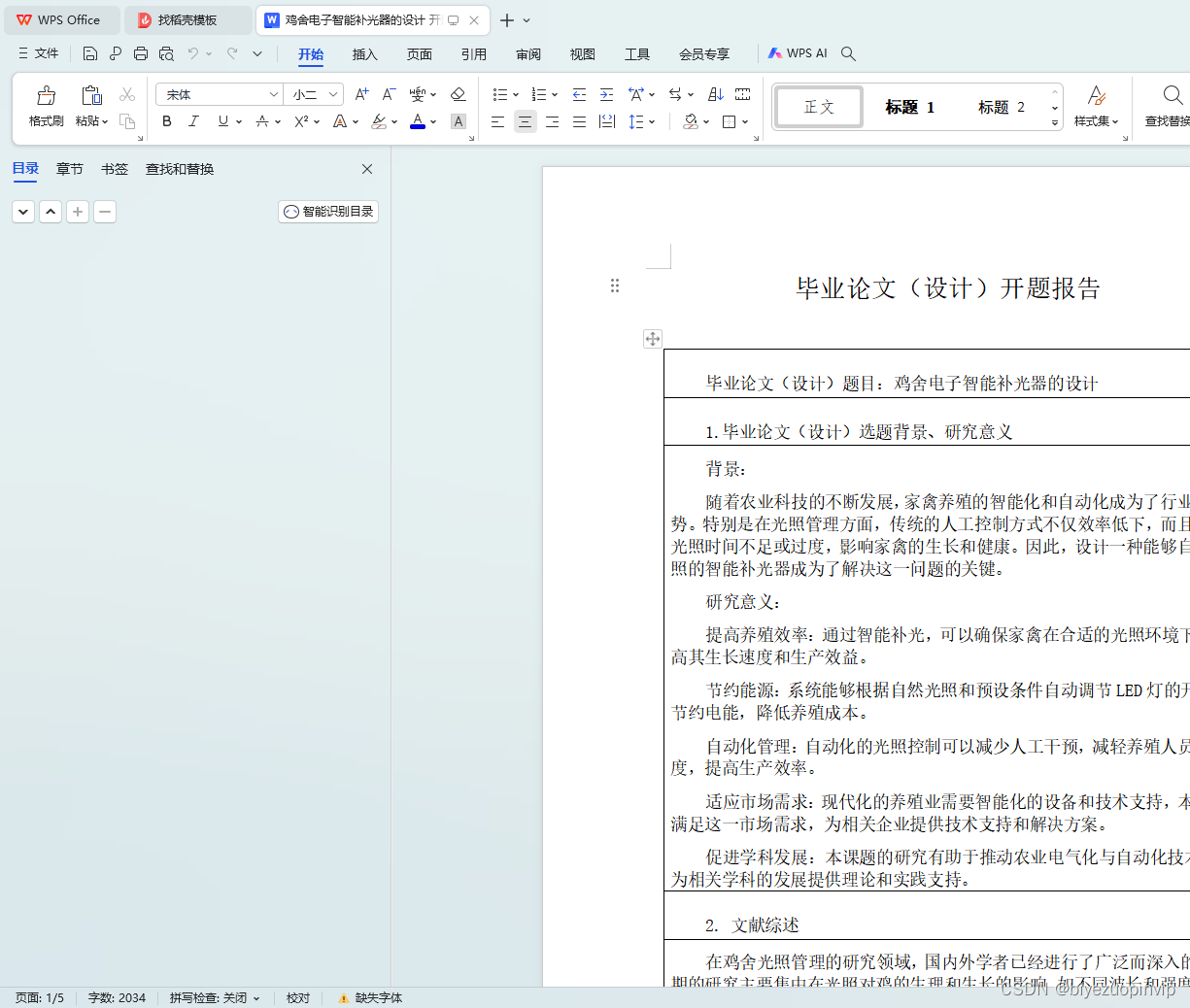Open the Insert (插入) ribbon tab
The height and width of the screenshot is (1008, 1190).
[x=364, y=54]
